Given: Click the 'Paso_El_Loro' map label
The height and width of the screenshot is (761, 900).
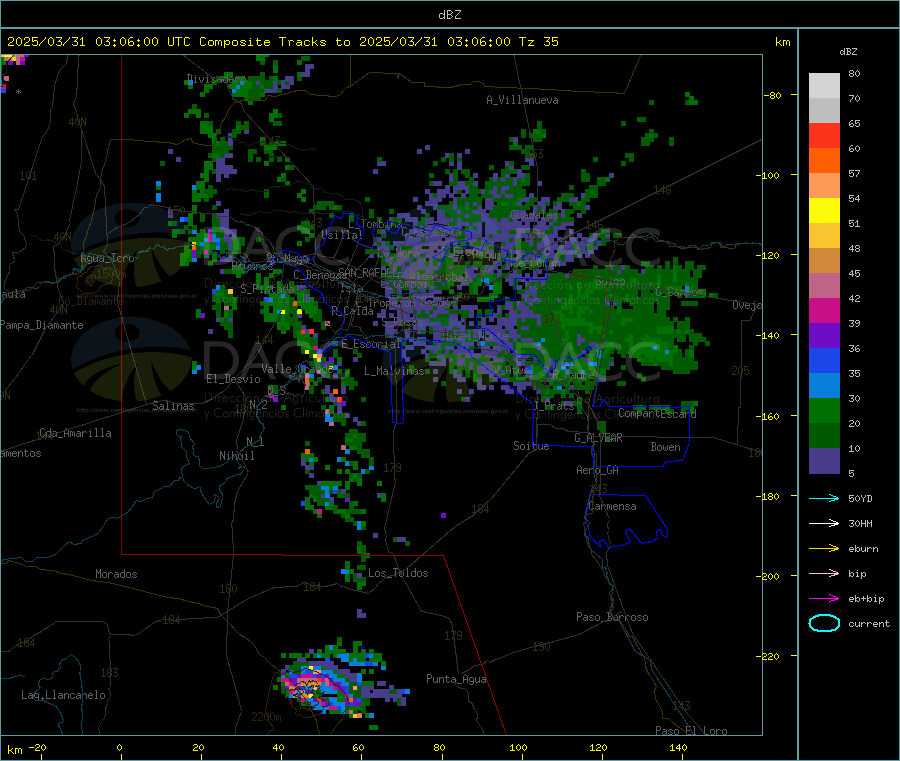Looking at the screenshot, I should click(x=691, y=731).
